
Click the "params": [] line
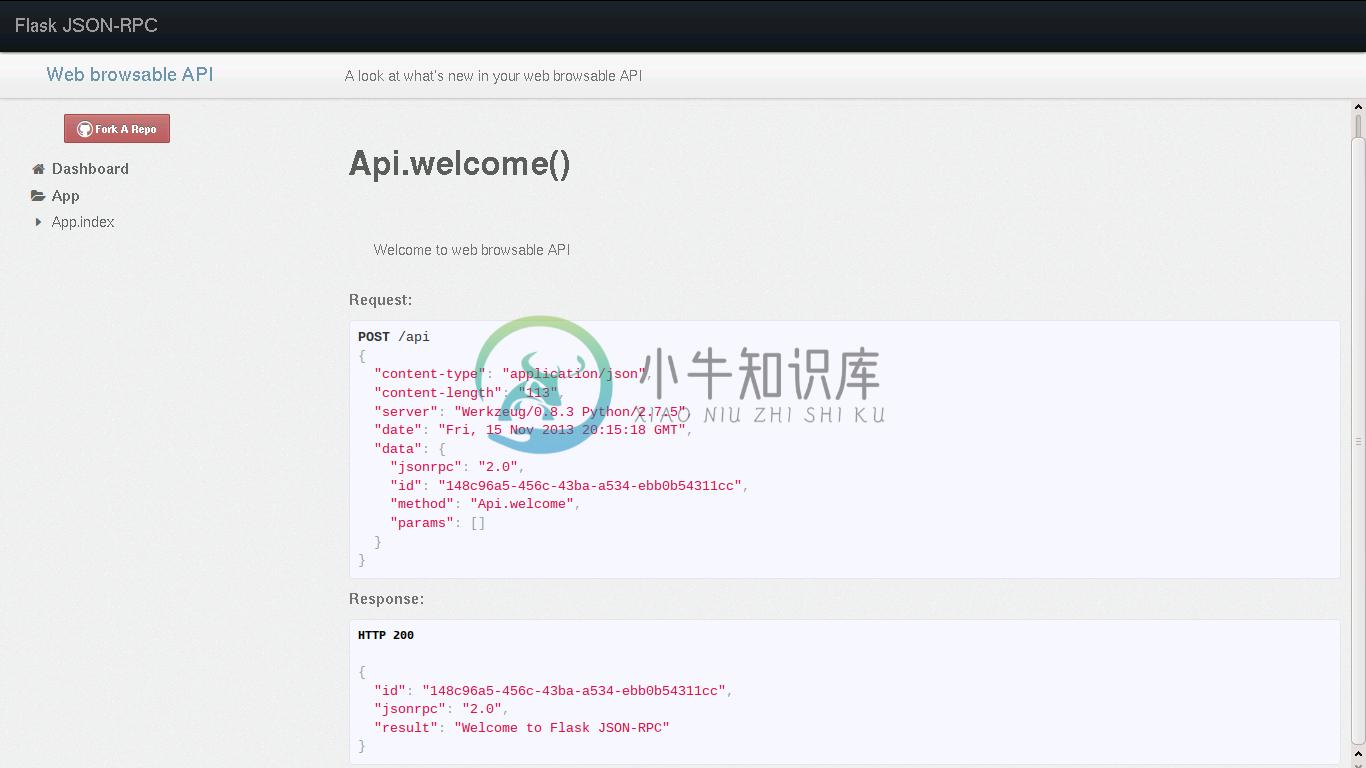[438, 523]
